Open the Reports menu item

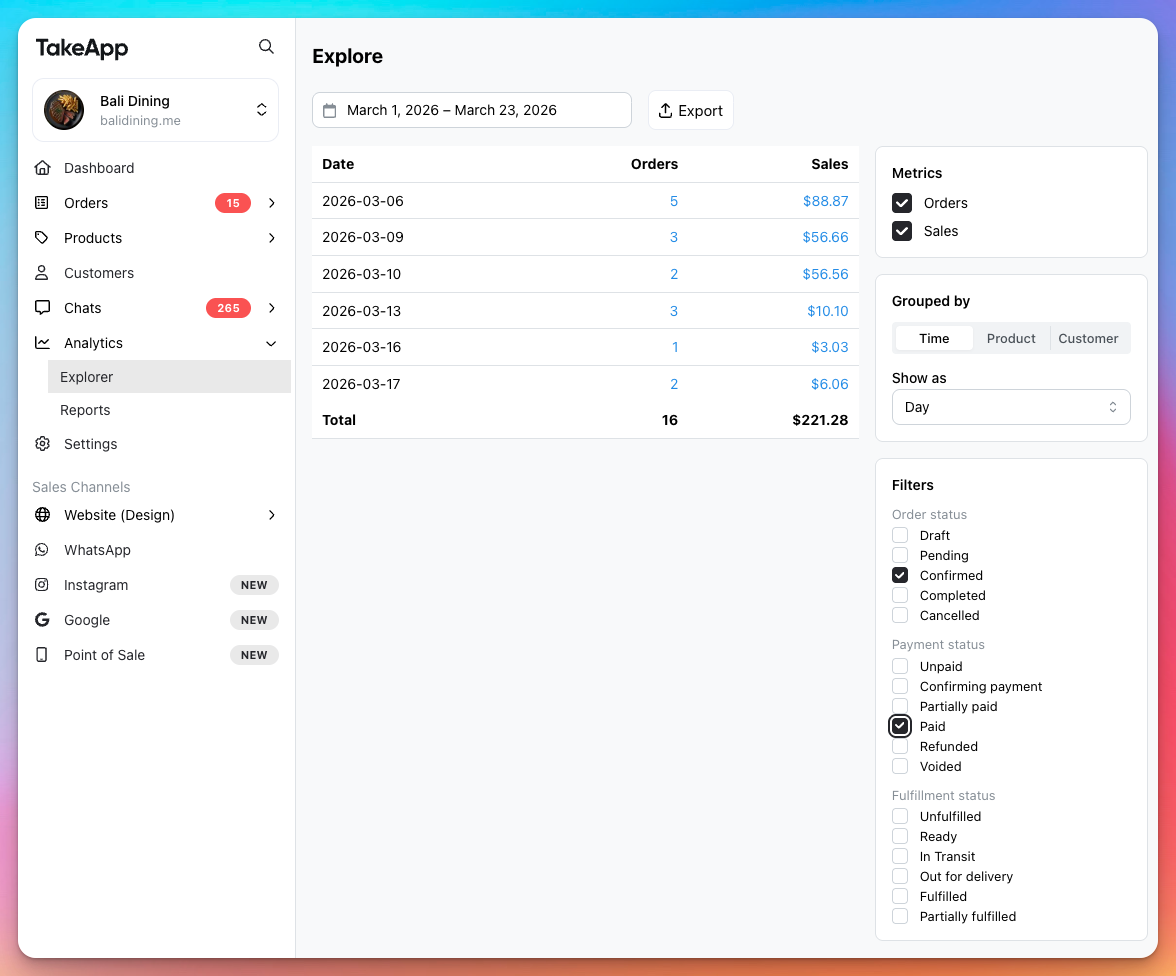pos(85,410)
